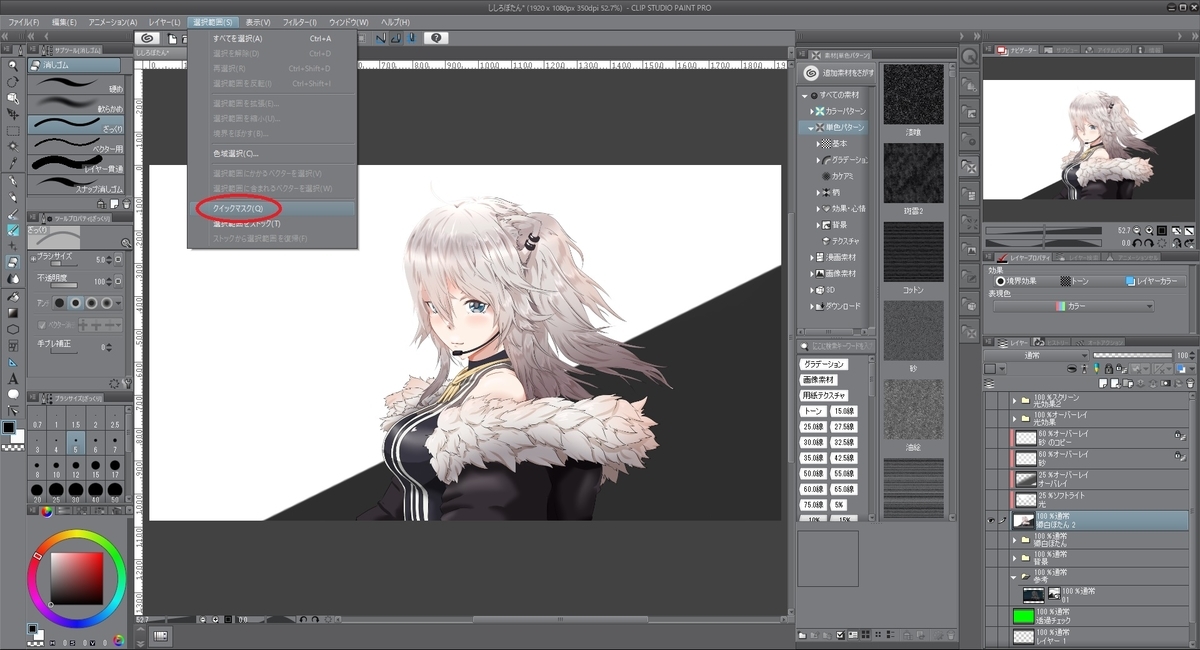Select the Text tool
Image resolution: width=1200 pixels, height=650 pixels.
[x=13, y=378]
